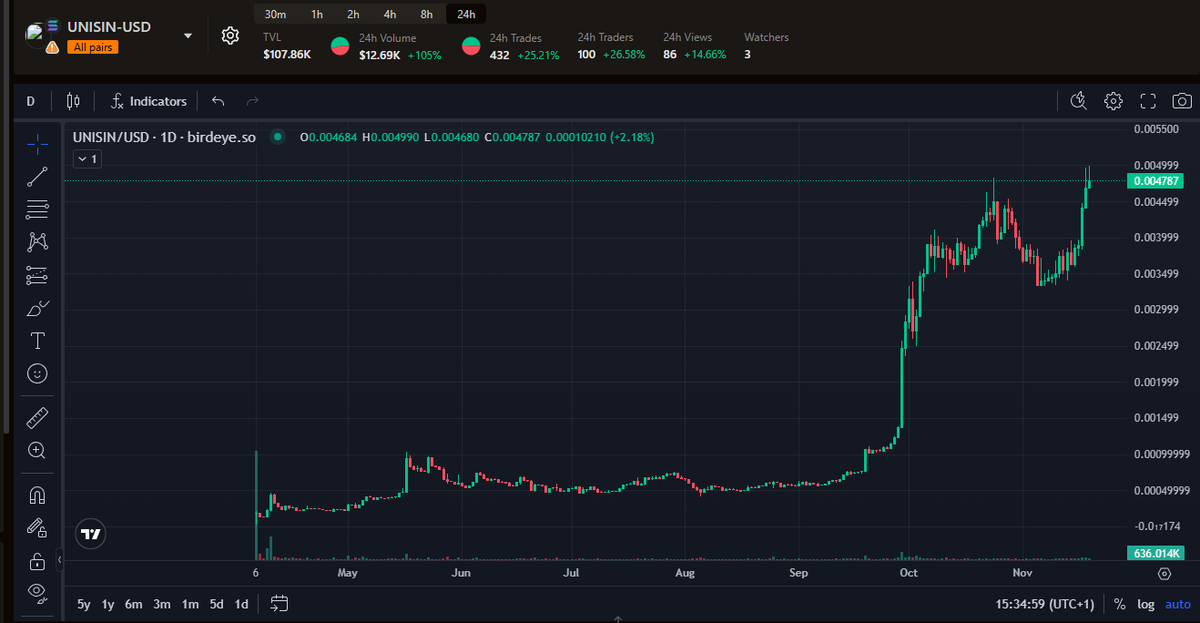Open the emoji icons tool
1200x623 pixels.
[x=37, y=373]
